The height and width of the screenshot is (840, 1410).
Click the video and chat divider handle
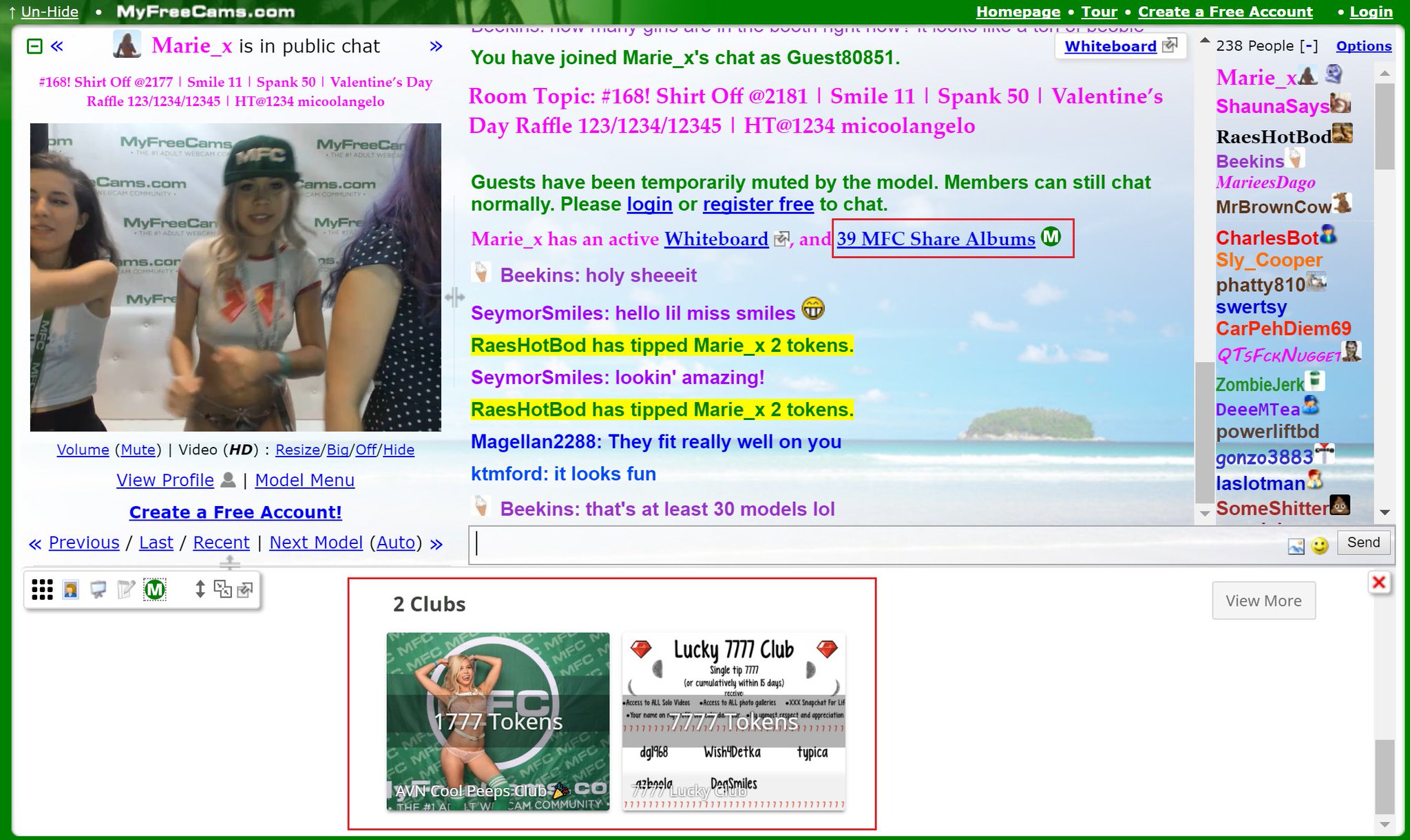pos(454,297)
